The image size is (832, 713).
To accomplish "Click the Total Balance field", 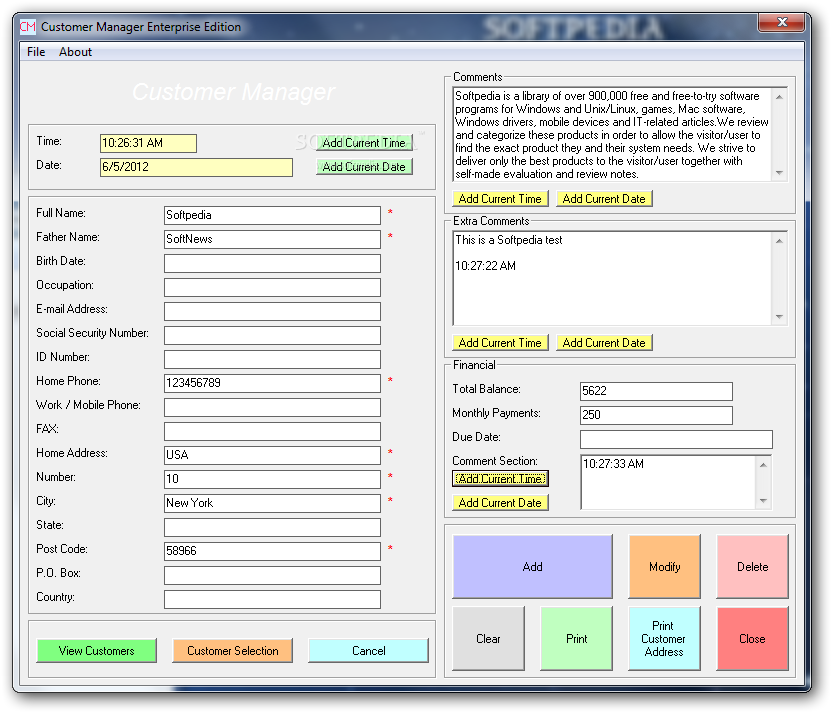I will coord(656,392).
